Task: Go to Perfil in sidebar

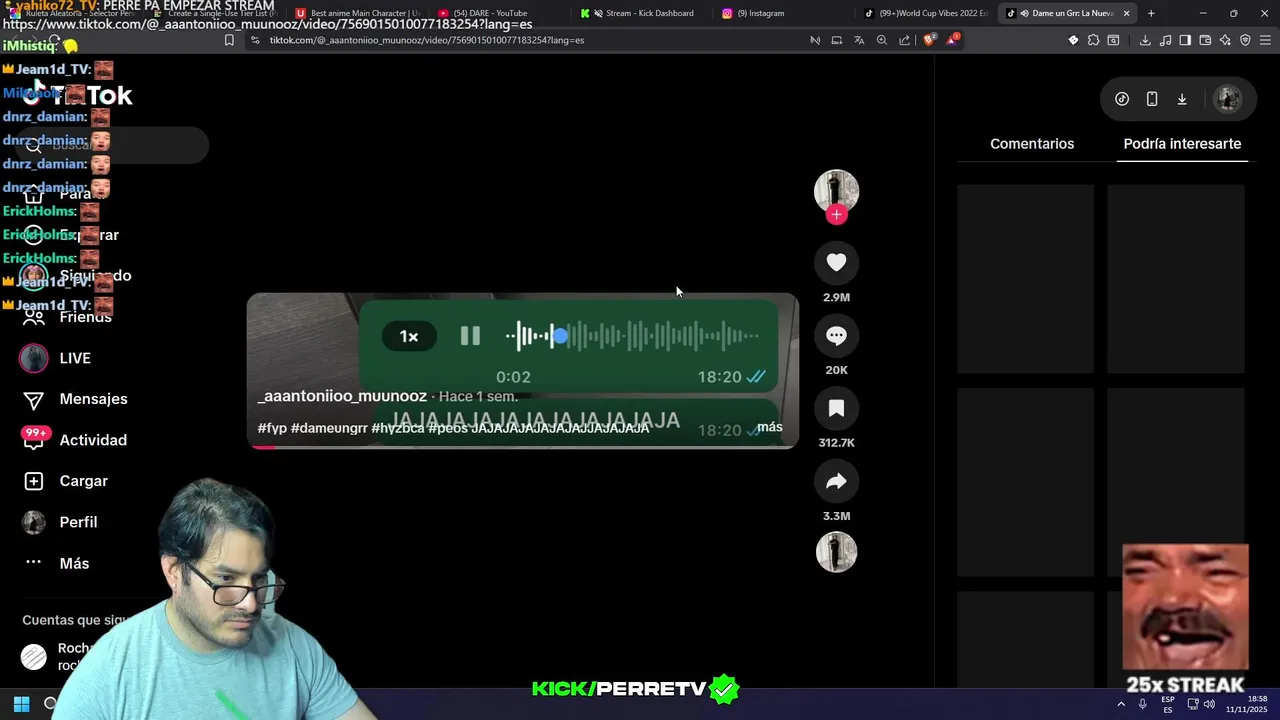Action: (60, 522)
